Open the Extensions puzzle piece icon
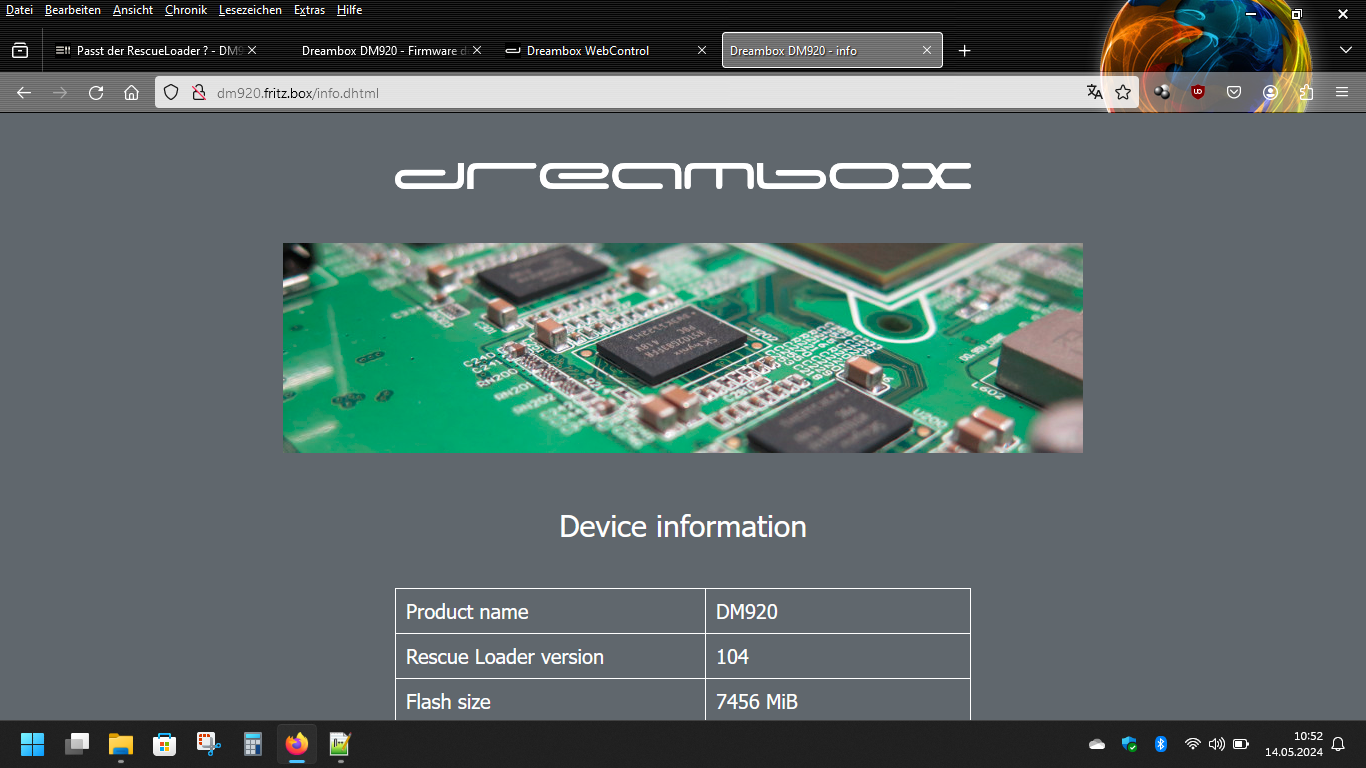This screenshot has height=768, width=1366. [x=1306, y=92]
